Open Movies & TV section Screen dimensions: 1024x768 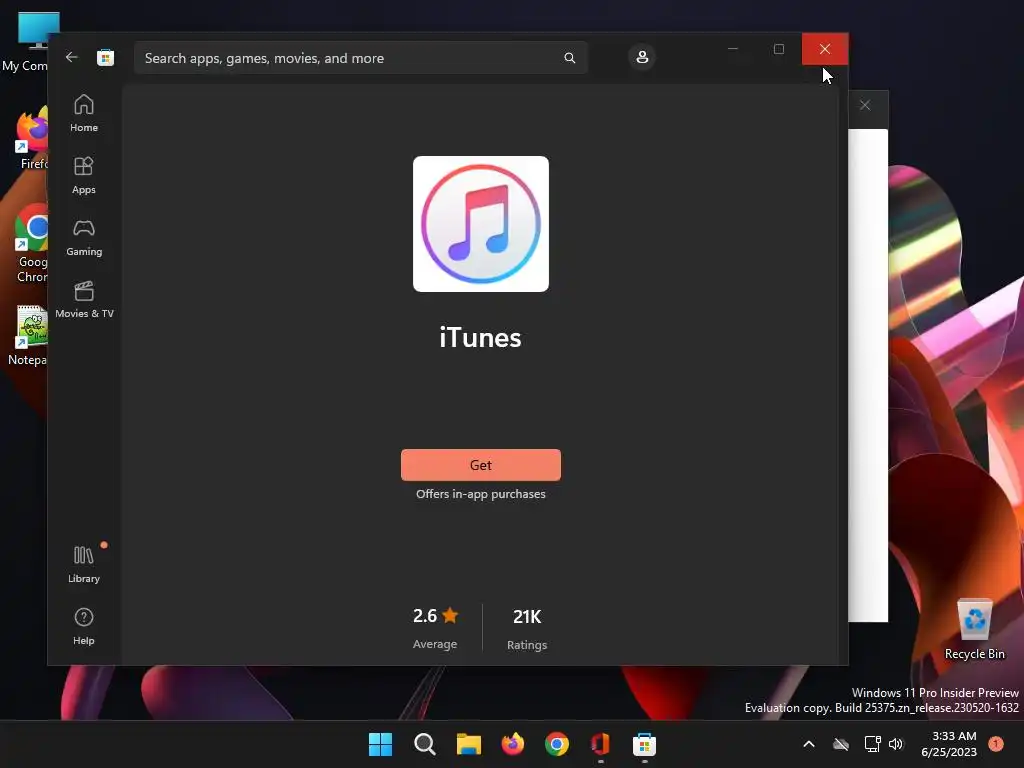click(84, 299)
